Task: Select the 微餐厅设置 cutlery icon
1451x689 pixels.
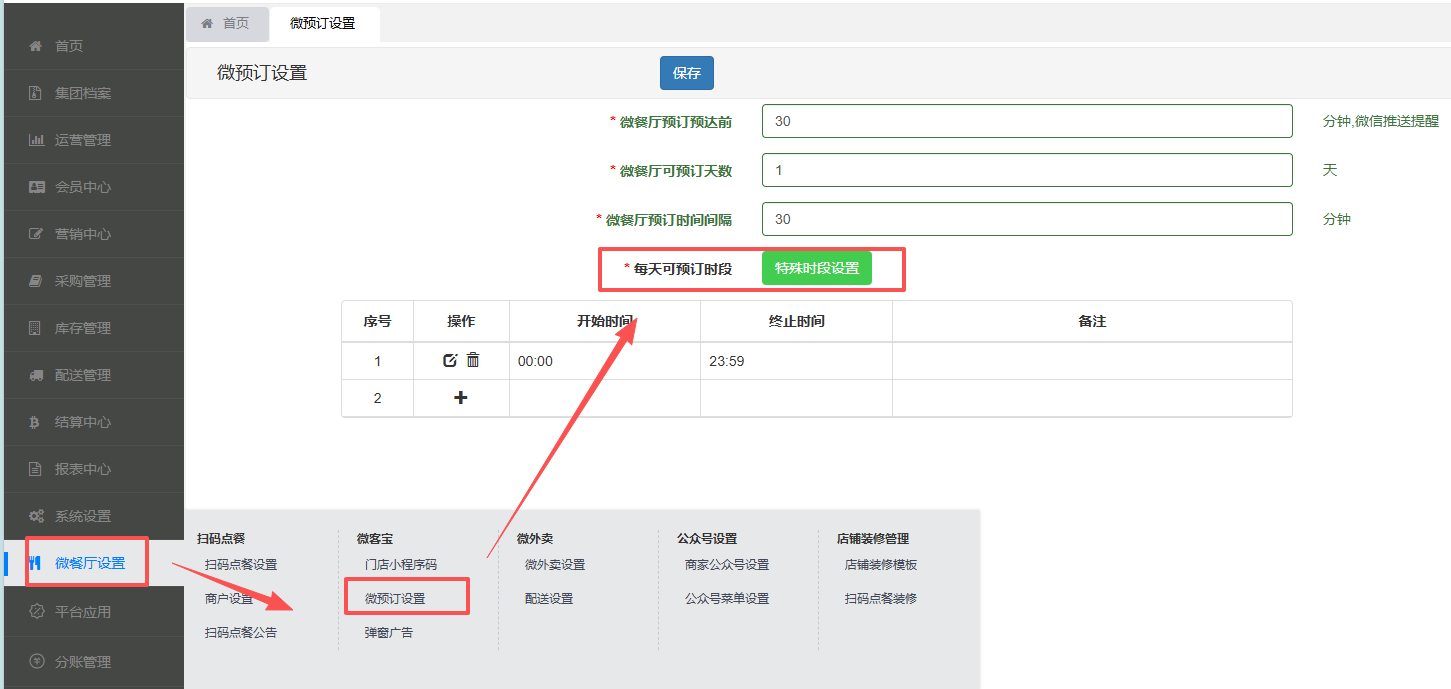Action: click(x=36, y=563)
